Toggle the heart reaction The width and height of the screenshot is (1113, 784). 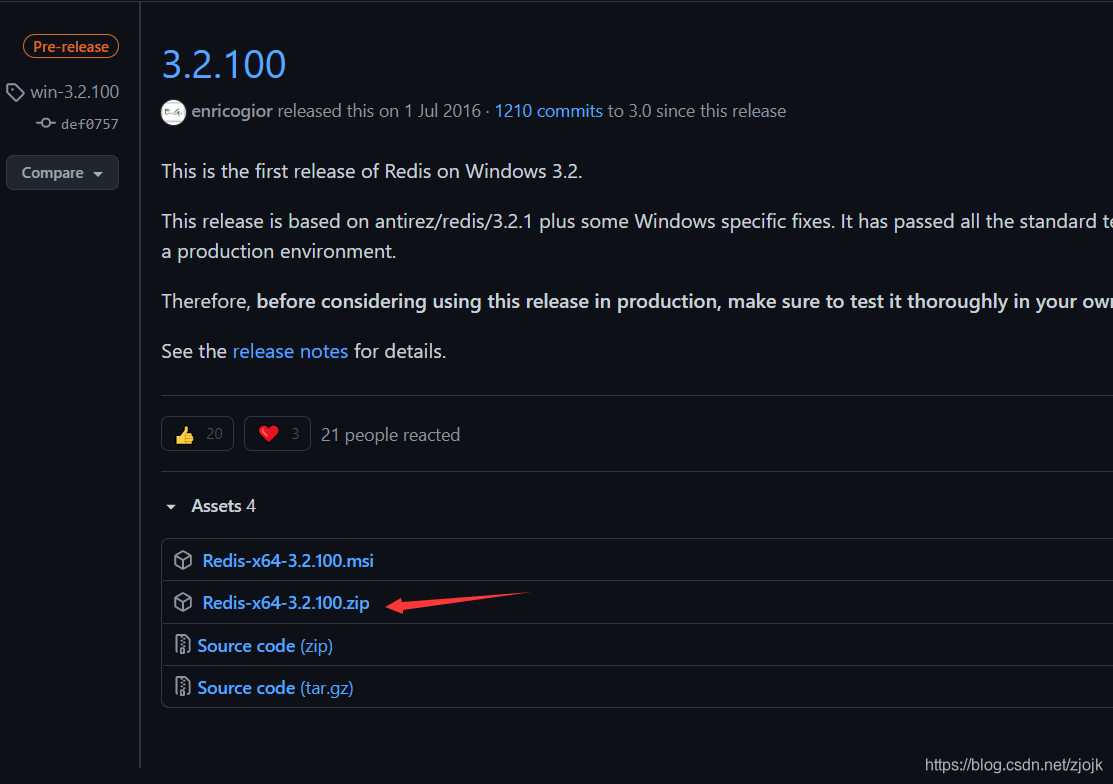coord(278,434)
